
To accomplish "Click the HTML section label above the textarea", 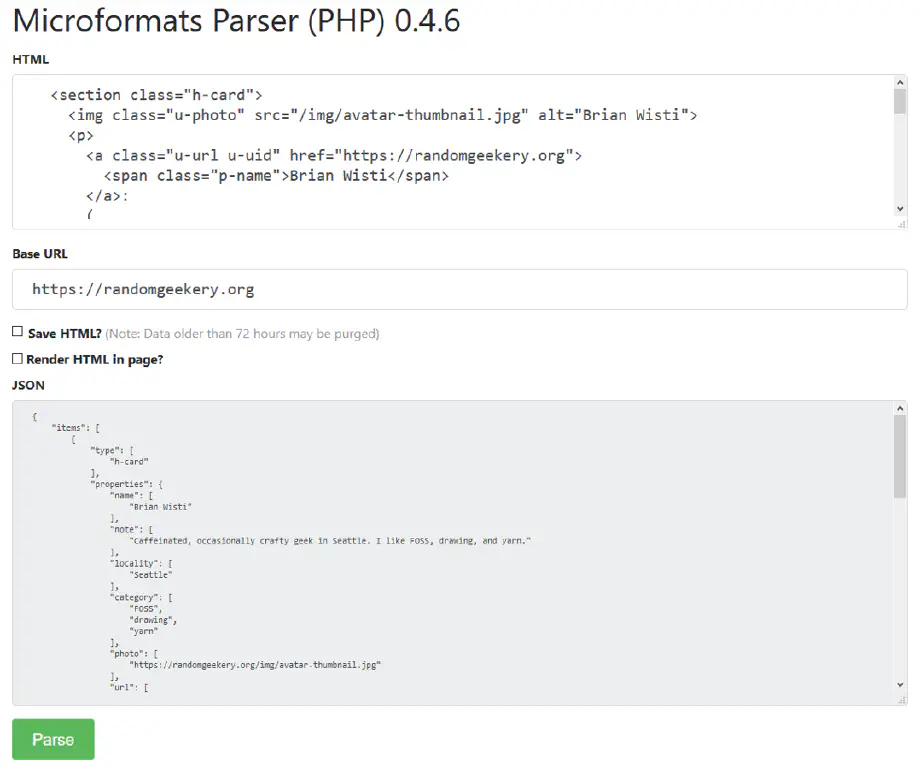I will pyautogui.click(x=28, y=59).
